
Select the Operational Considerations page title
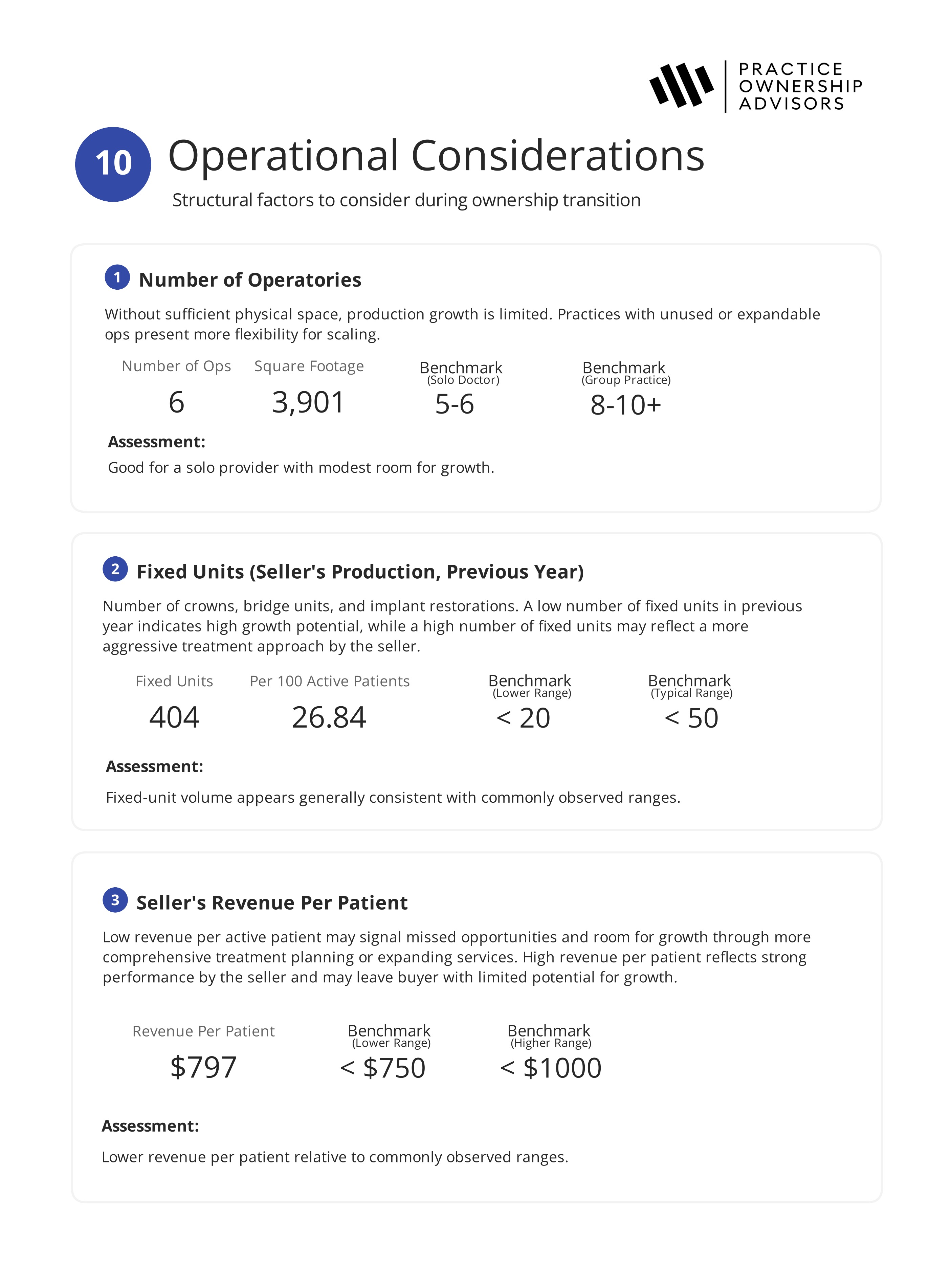click(436, 156)
